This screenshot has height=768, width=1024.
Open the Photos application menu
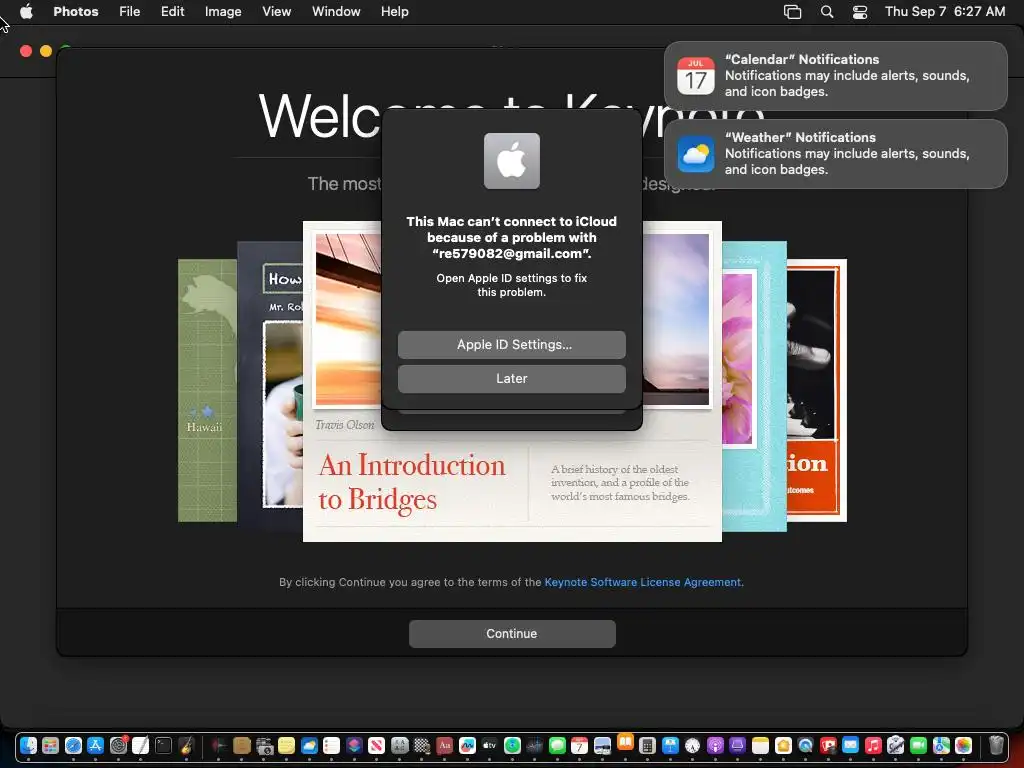[76, 12]
